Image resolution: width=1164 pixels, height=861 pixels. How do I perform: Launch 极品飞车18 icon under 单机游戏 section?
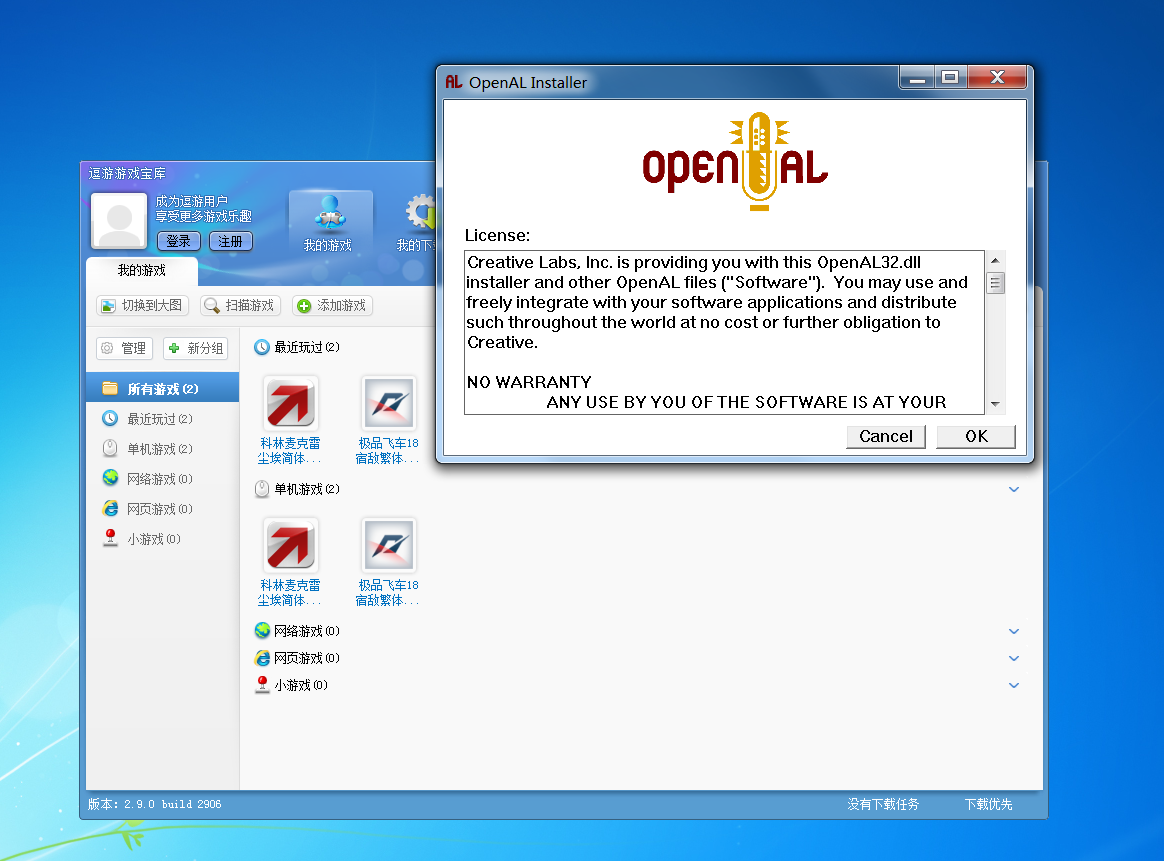(389, 545)
